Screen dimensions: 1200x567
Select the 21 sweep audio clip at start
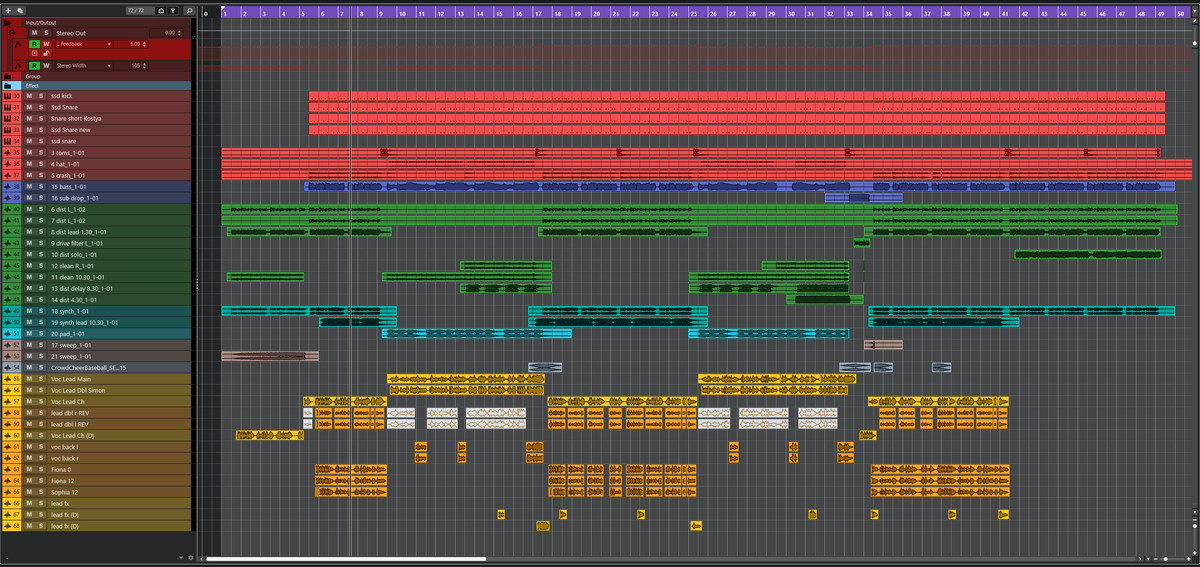coord(270,356)
